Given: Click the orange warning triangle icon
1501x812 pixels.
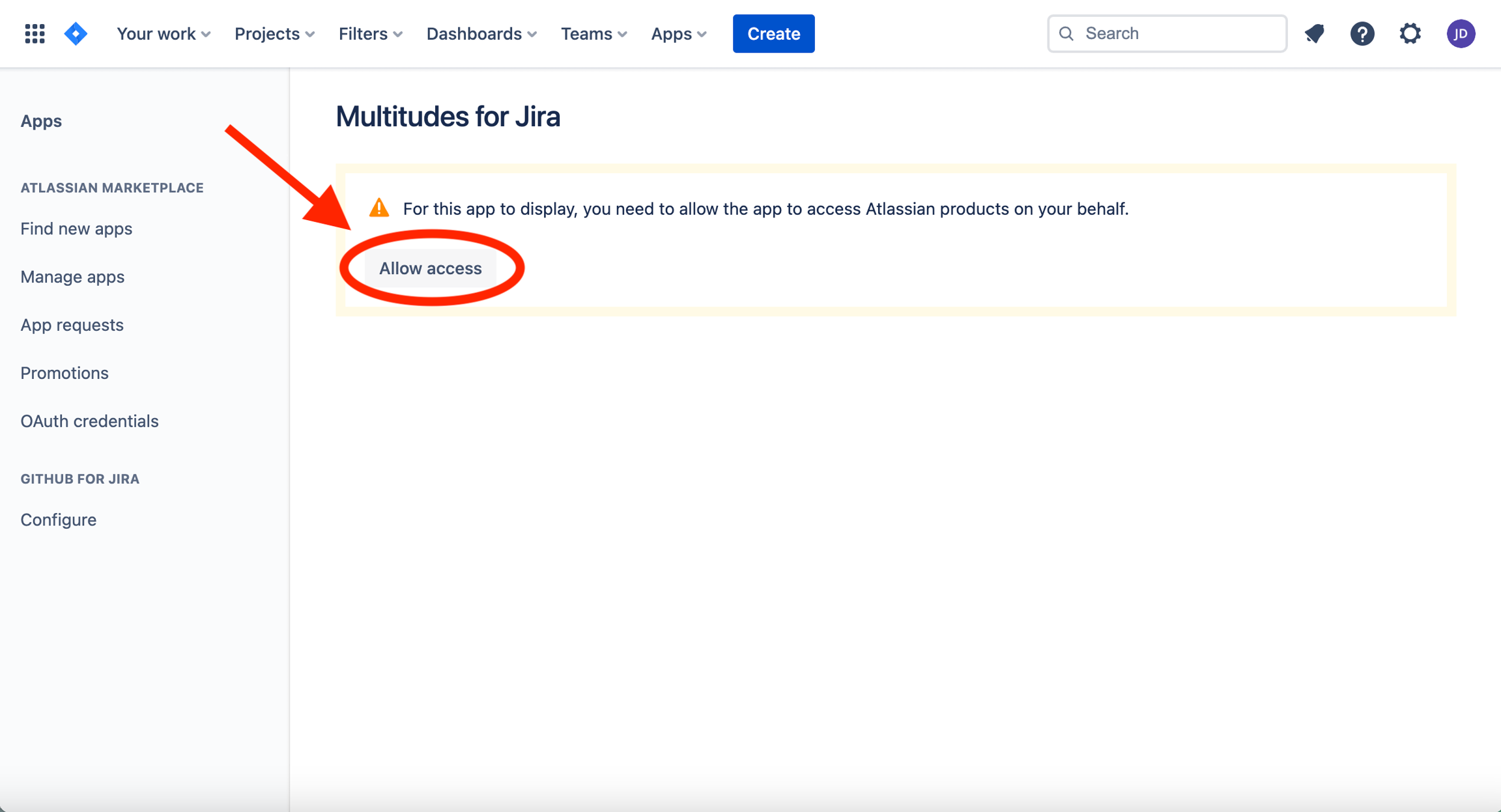Looking at the screenshot, I should tap(379, 208).
